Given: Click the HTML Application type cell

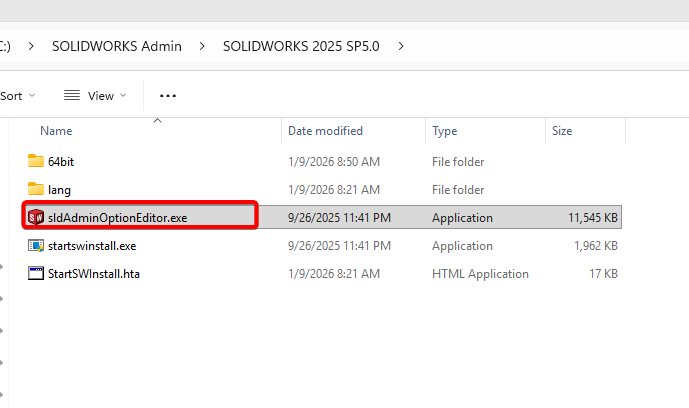Looking at the screenshot, I should [x=480, y=274].
